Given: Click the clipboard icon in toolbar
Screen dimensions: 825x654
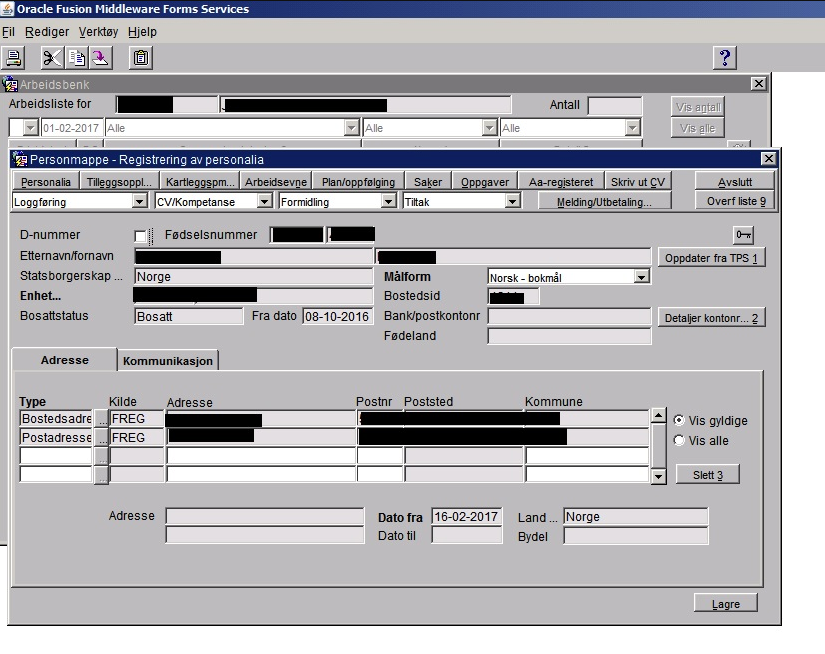Looking at the screenshot, I should pyautogui.click(x=140, y=58).
